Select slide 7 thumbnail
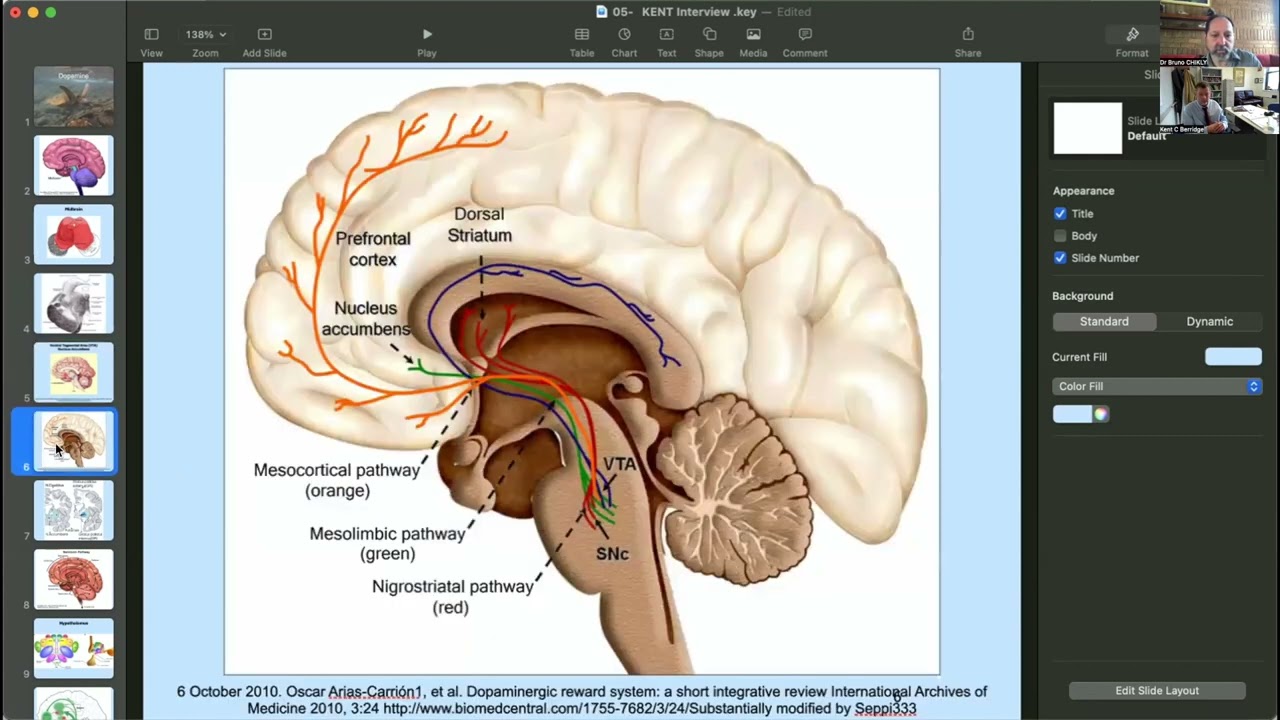1280x720 pixels. [x=74, y=510]
